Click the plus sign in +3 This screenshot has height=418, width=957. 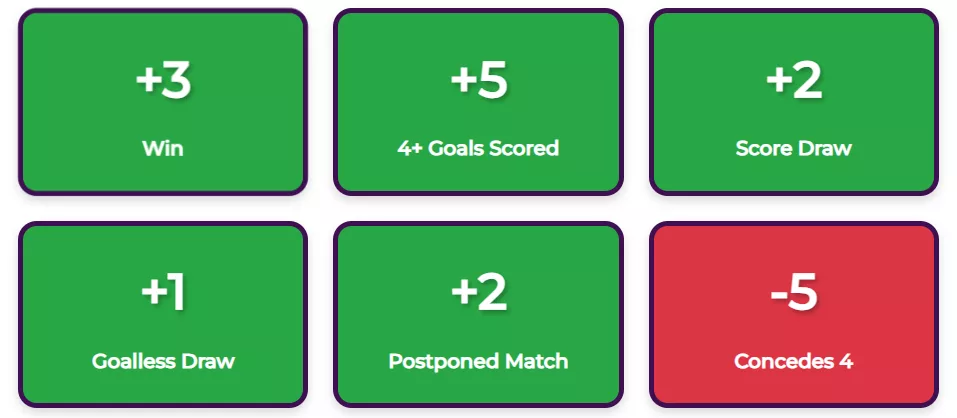[147, 82]
